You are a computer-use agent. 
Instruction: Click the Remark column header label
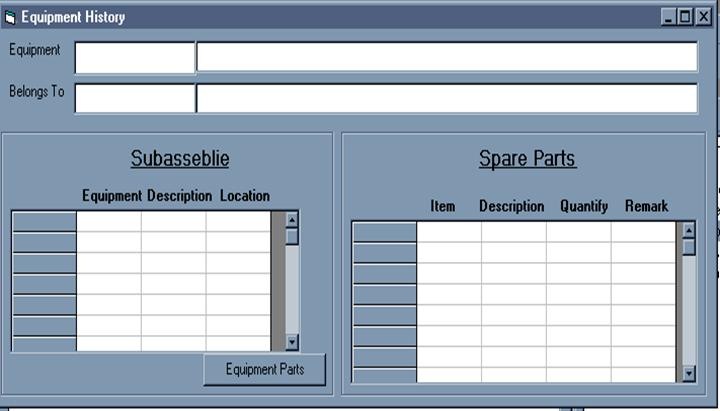coord(647,206)
